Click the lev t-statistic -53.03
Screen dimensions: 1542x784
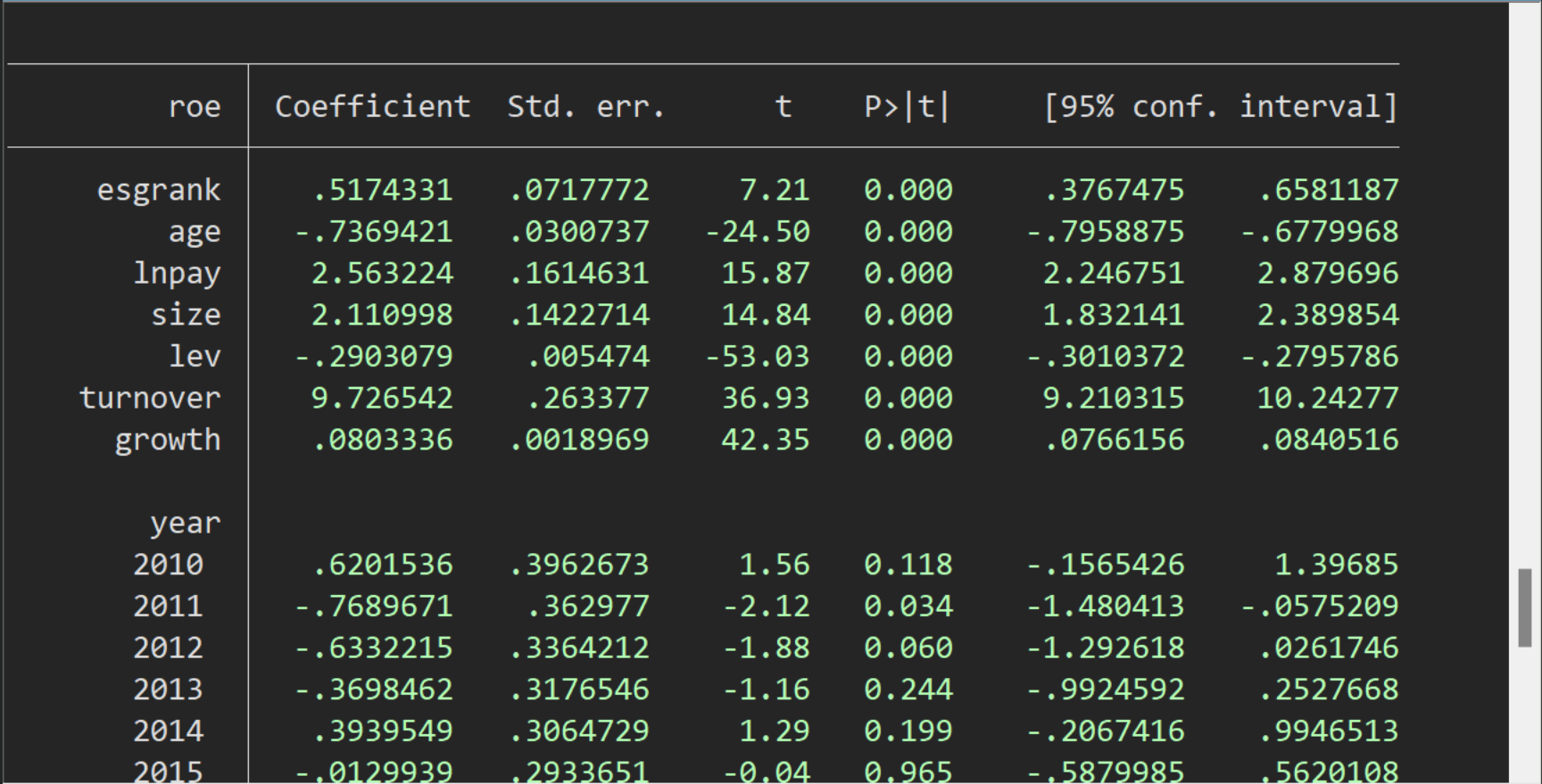click(x=757, y=357)
